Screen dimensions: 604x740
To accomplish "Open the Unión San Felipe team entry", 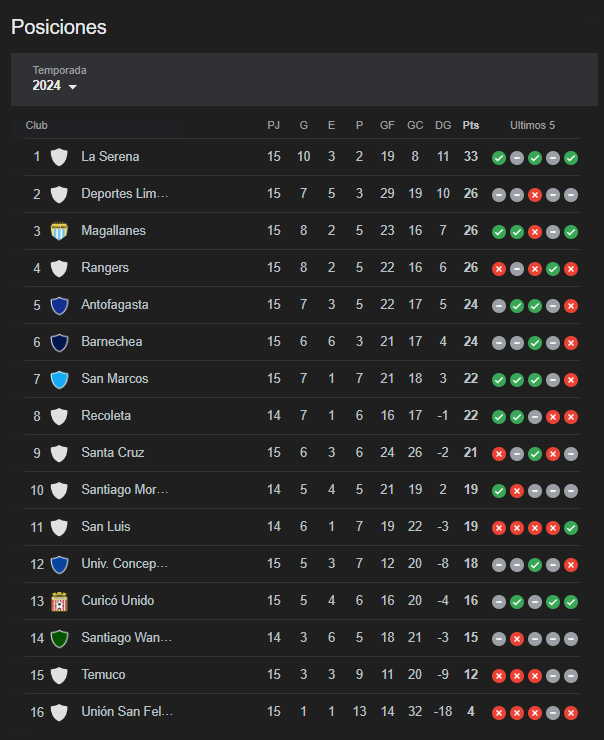I will click(127, 712).
